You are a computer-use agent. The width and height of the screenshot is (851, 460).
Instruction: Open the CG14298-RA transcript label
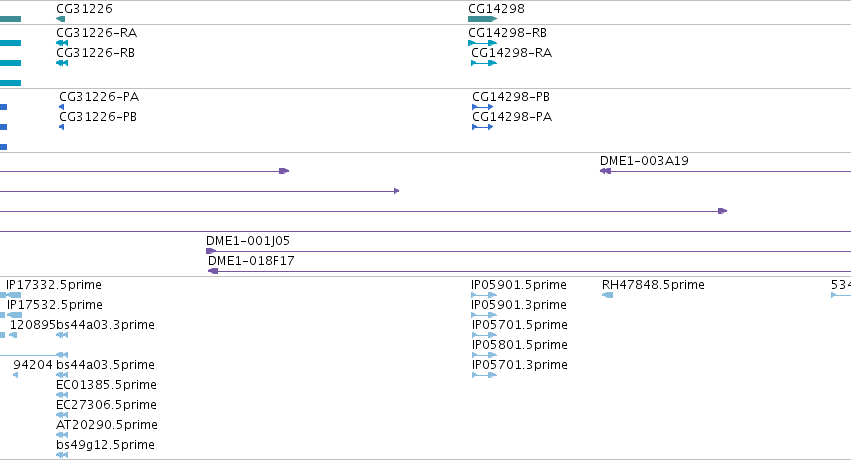(x=511, y=53)
